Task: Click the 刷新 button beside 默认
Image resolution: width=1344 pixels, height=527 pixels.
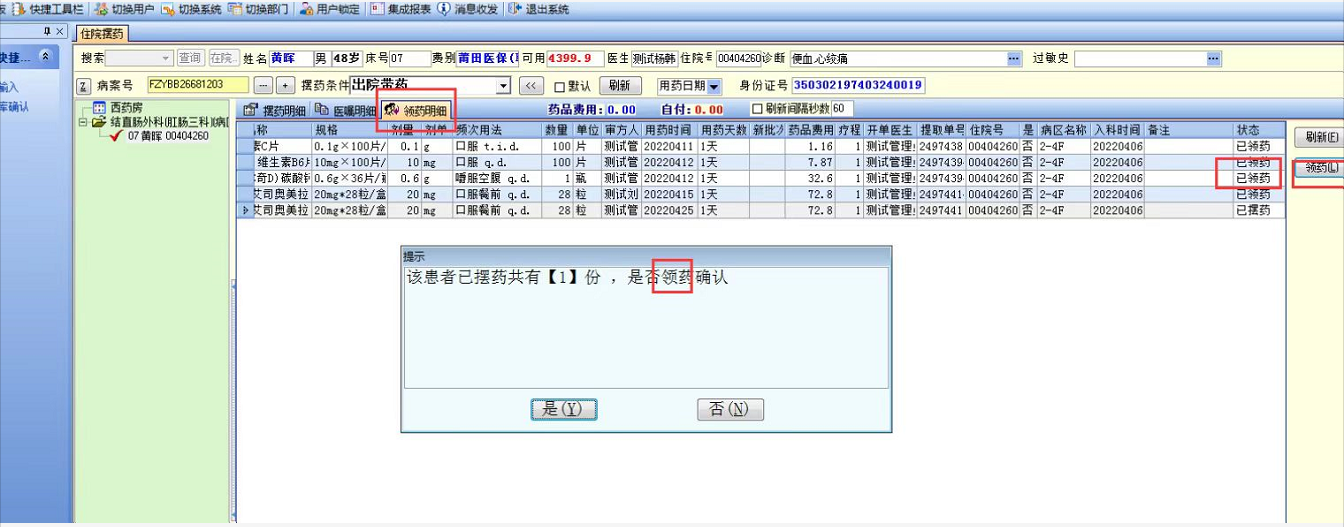Action: point(620,86)
